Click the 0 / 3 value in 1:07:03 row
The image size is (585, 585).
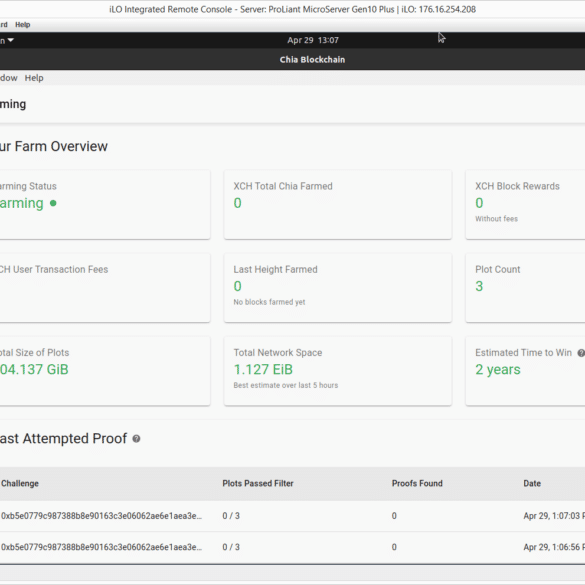point(231,516)
